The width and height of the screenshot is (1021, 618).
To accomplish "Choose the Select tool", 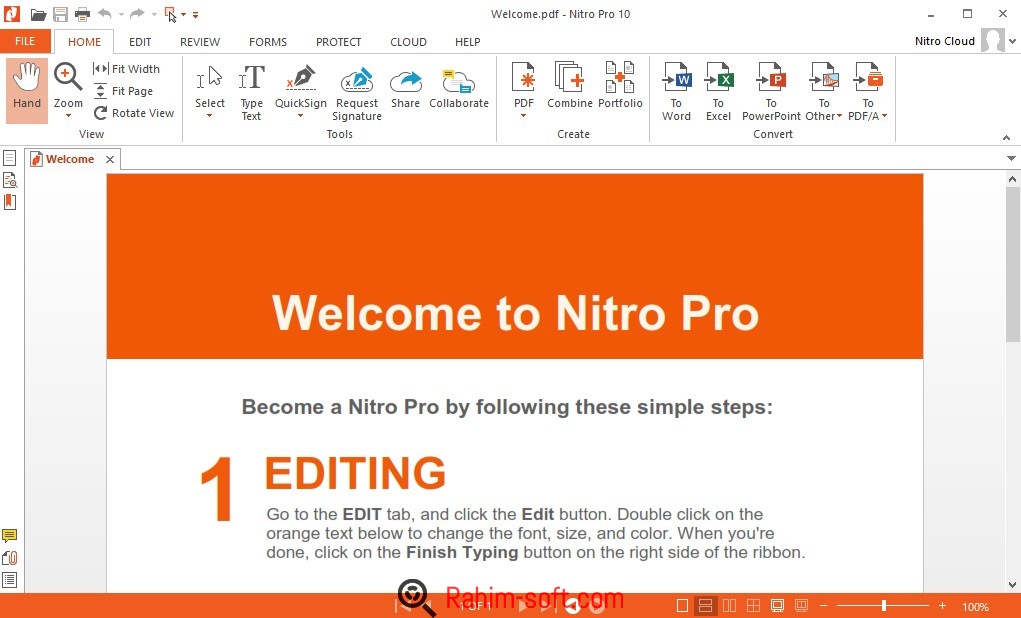I will pyautogui.click(x=210, y=87).
